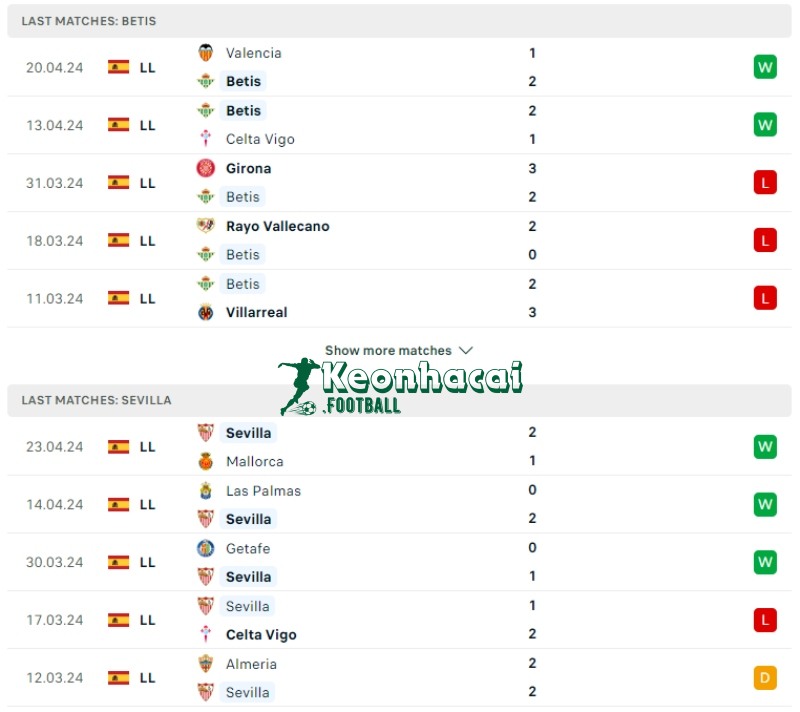Click the Rayo Vallecano crest
Image resolution: width=800 pixels, height=712 pixels.
(x=207, y=226)
